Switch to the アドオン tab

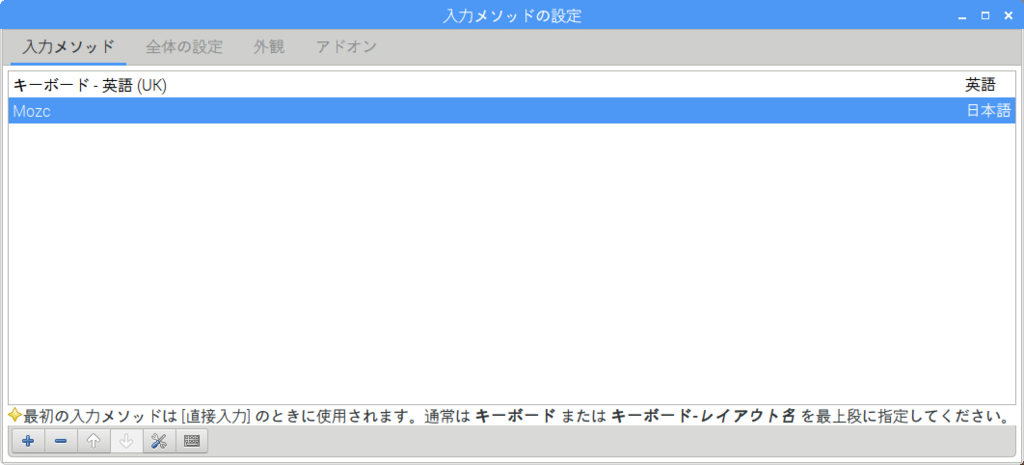click(x=346, y=47)
